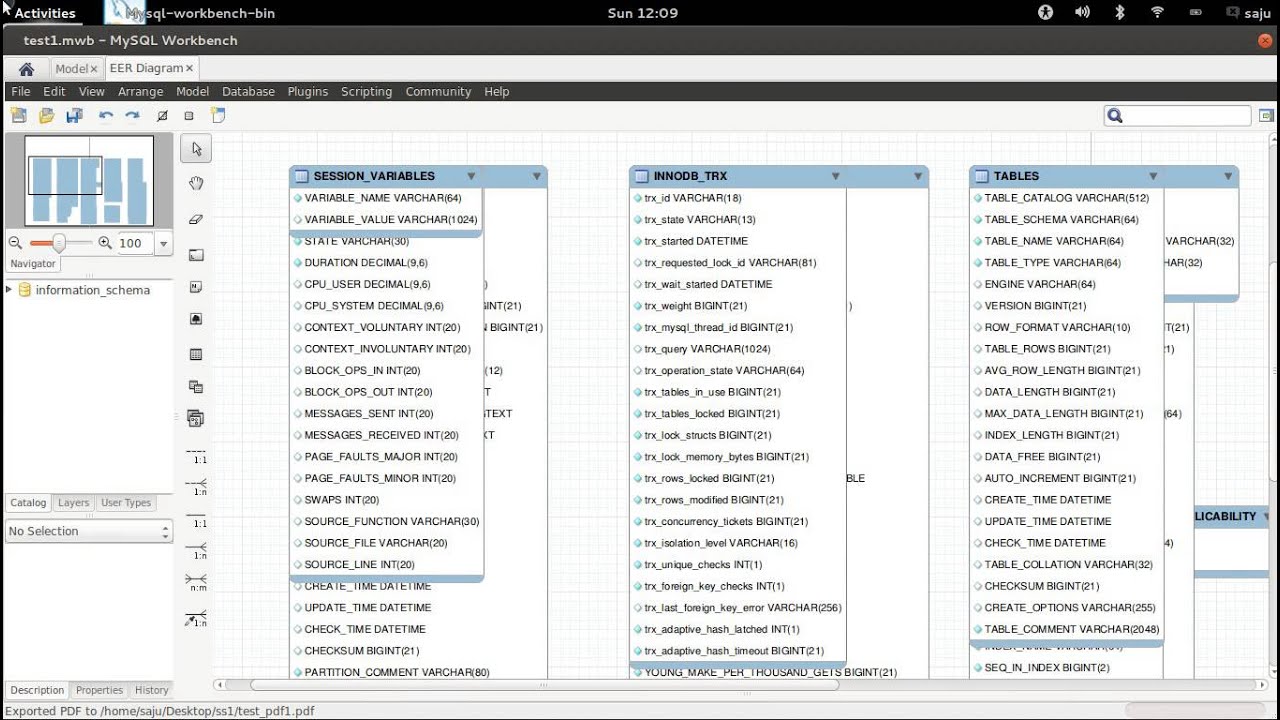Open the Scripting menu
1280x720 pixels.
(x=366, y=91)
